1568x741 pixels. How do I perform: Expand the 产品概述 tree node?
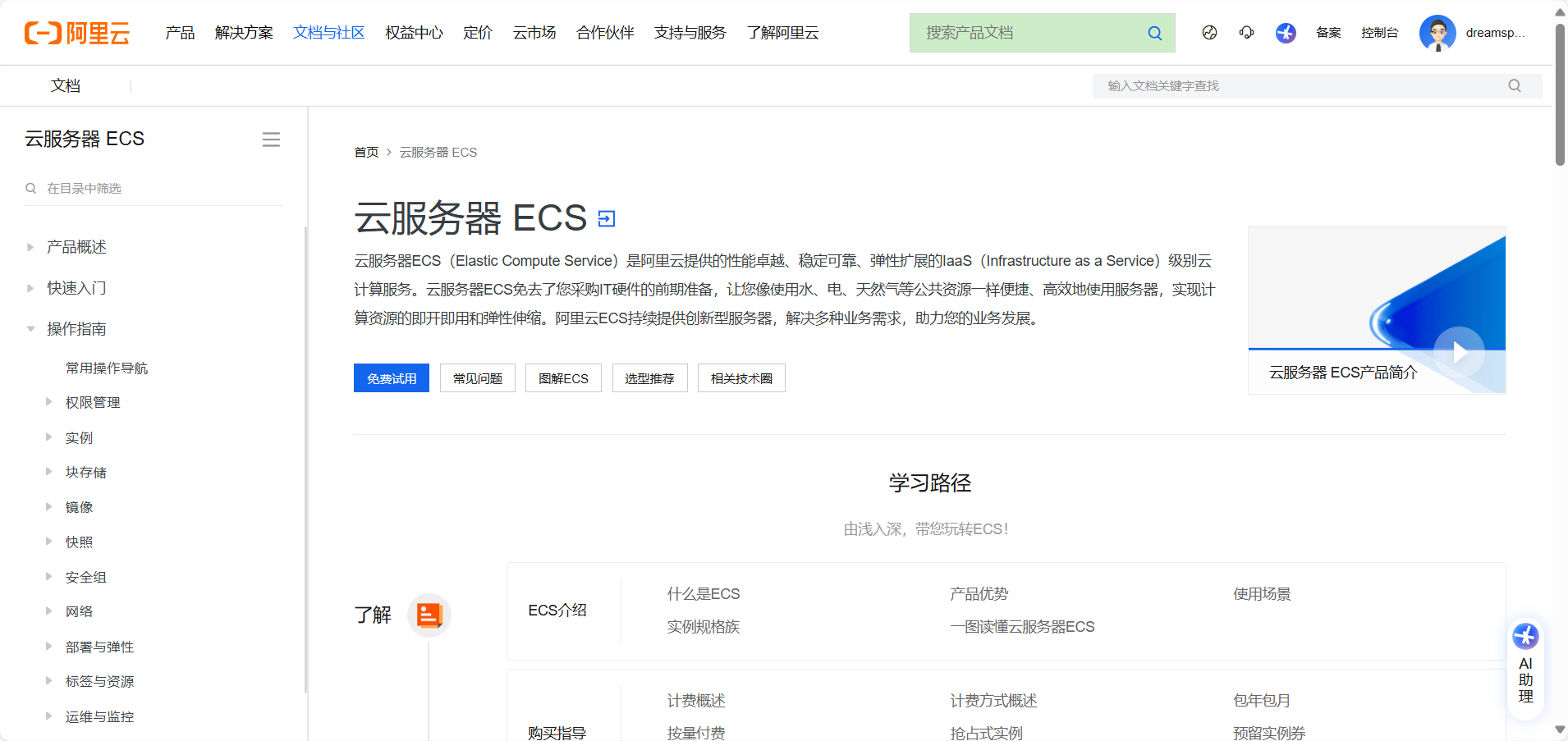pyautogui.click(x=30, y=247)
